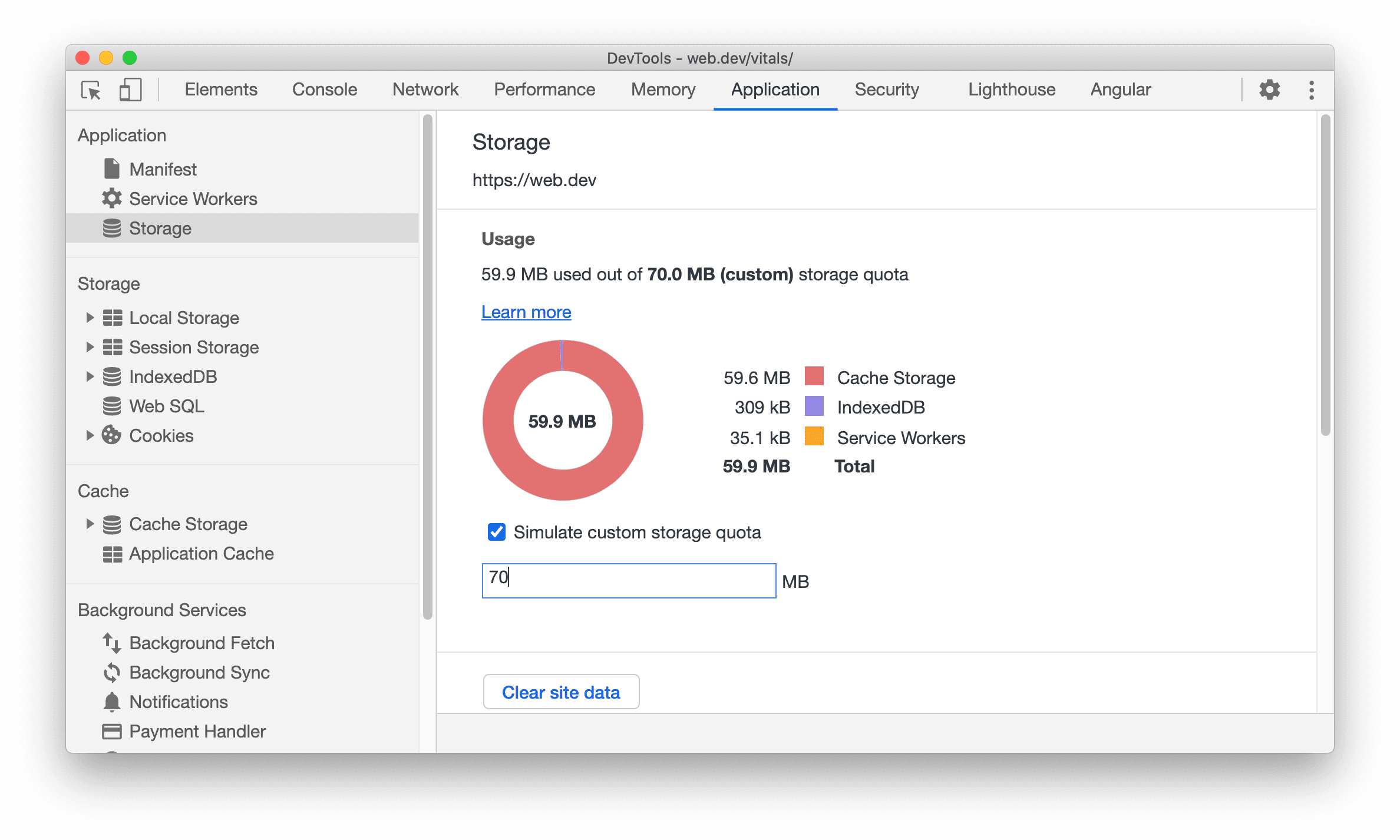Click the Clear site data button
This screenshot has width=1400, height=840.
(x=562, y=691)
